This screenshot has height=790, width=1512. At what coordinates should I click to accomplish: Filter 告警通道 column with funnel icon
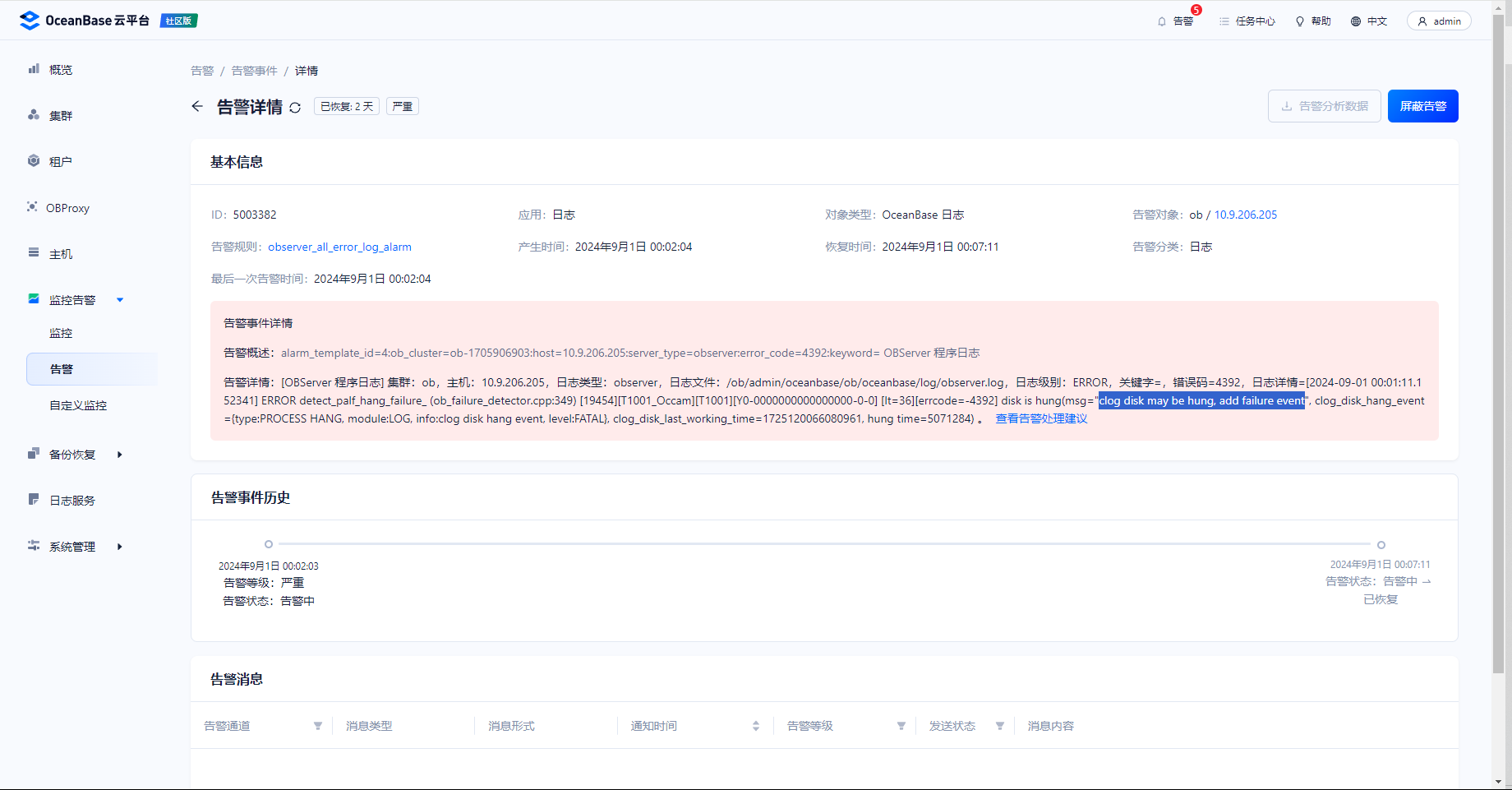[318, 726]
